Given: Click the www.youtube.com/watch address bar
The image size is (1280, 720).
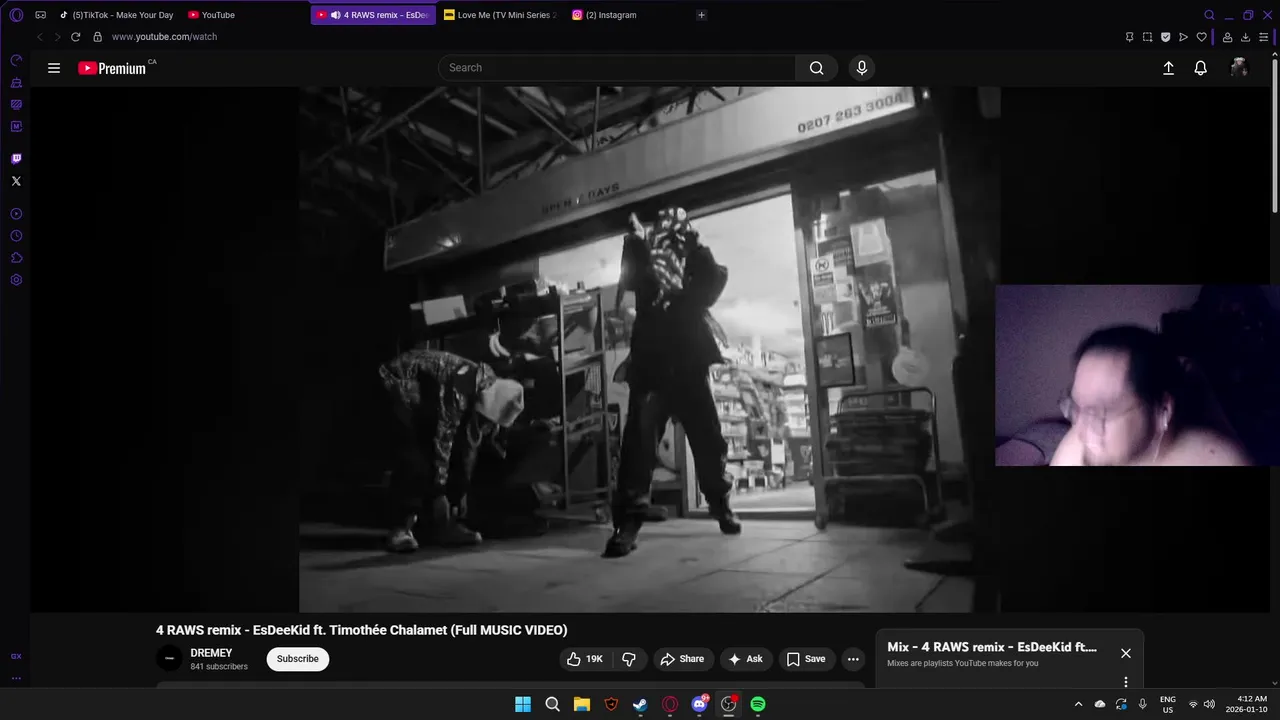Looking at the screenshot, I should point(164,37).
